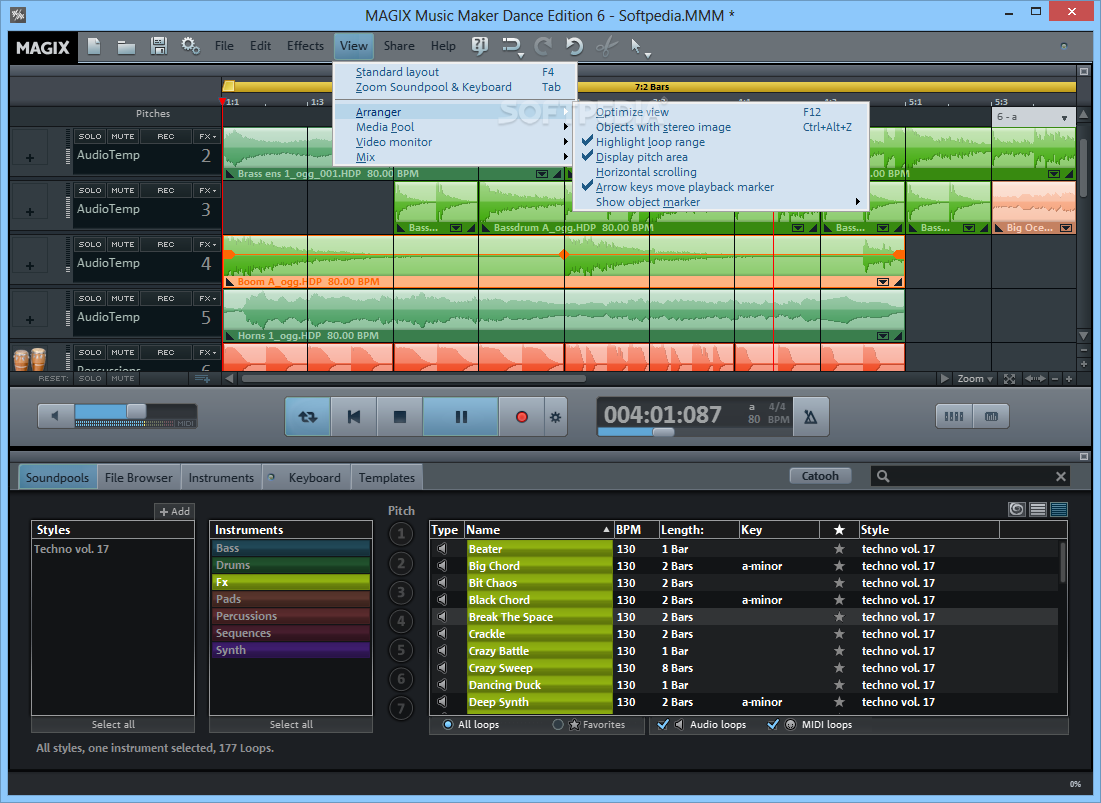
Task: Open a project with the folder icon
Action: pyautogui.click(x=126, y=47)
